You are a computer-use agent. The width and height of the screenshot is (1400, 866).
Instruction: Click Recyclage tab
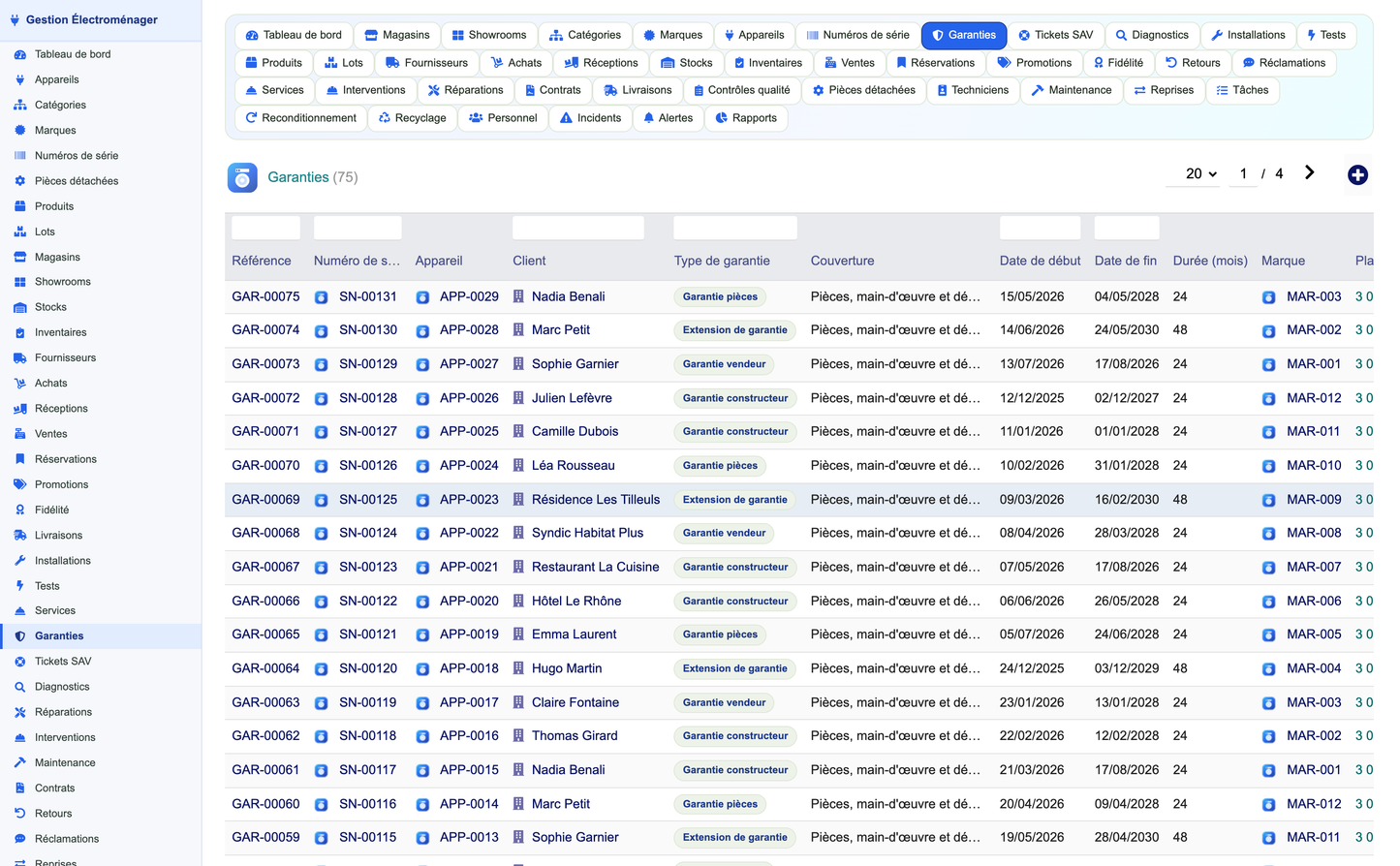(413, 118)
